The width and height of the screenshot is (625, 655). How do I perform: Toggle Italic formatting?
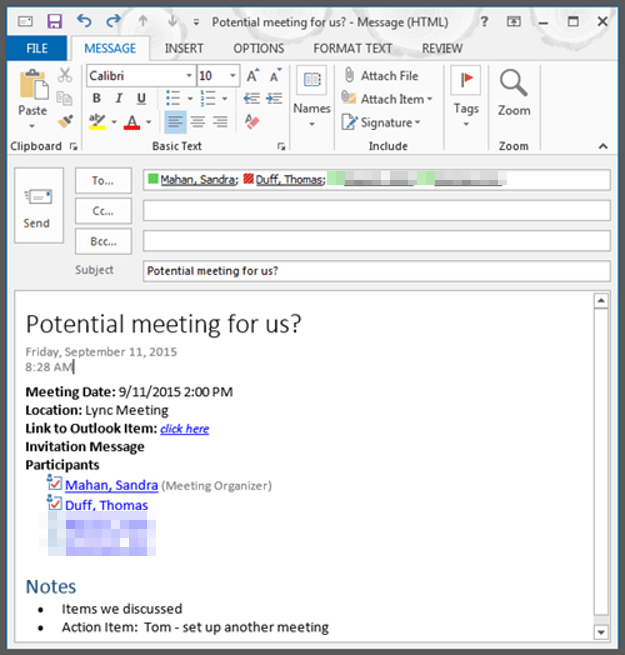click(119, 99)
